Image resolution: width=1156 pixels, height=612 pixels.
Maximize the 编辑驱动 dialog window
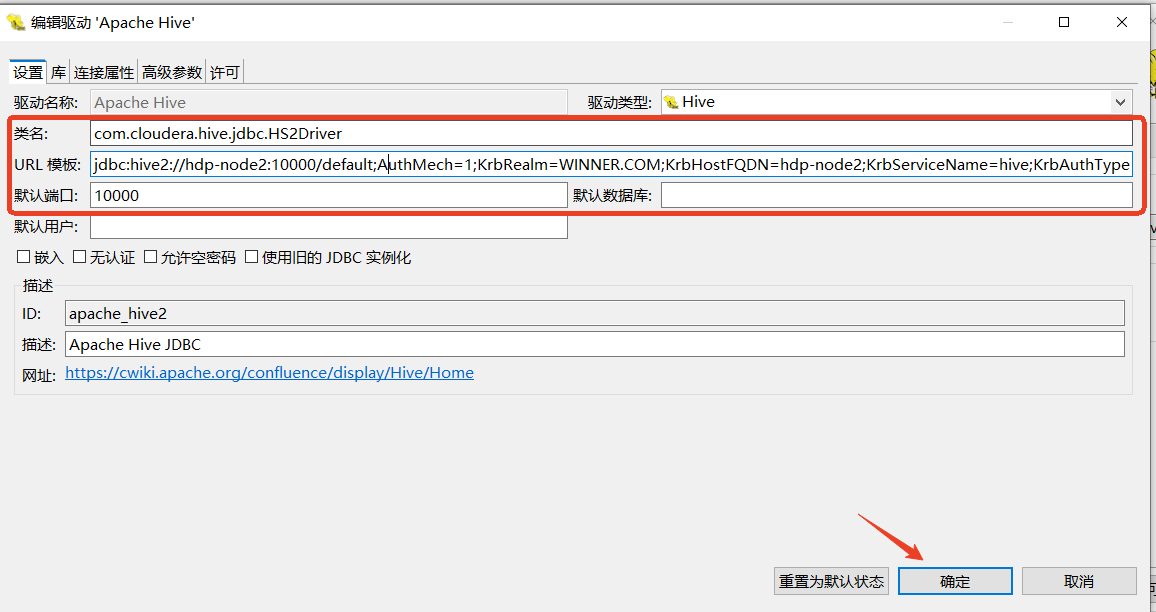tap(1064, 22)
